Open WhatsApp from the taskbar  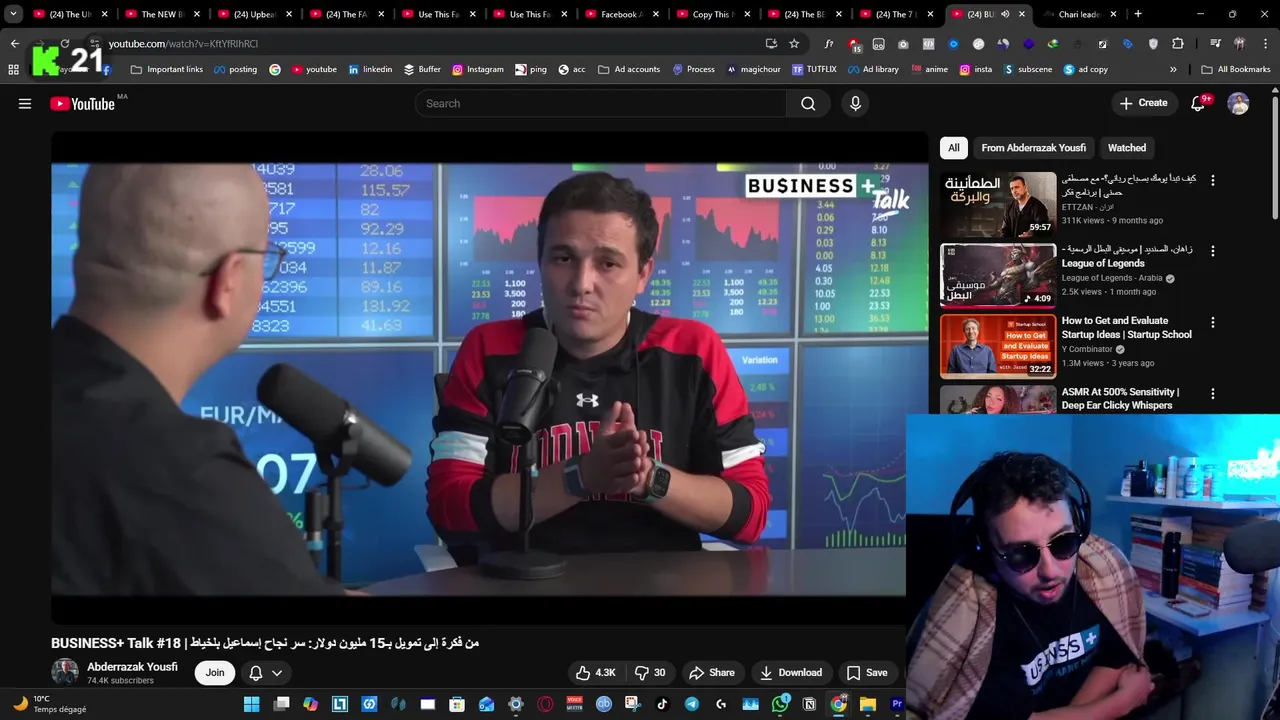click(780, 704)
